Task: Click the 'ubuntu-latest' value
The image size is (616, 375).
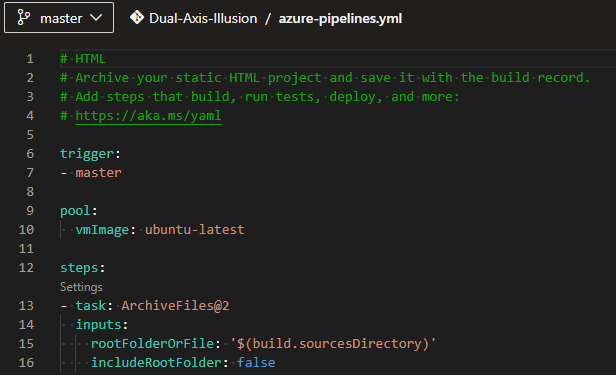Action: click(x=194, y=230)
